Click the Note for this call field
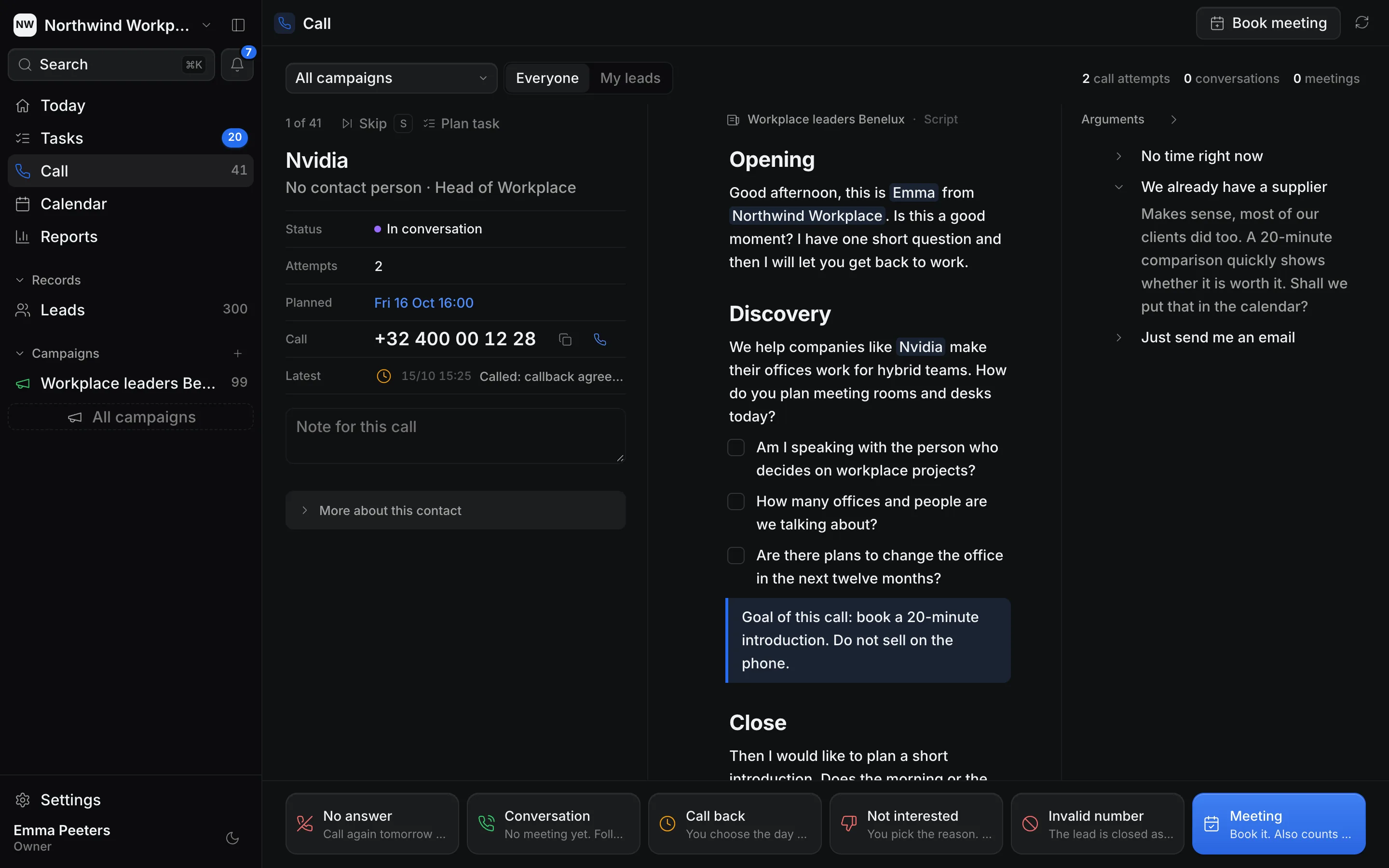 [x=455, y=436]
